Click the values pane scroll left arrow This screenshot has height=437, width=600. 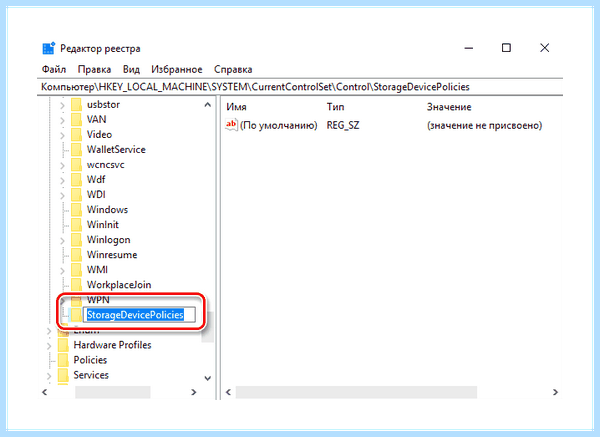point(228,392)
